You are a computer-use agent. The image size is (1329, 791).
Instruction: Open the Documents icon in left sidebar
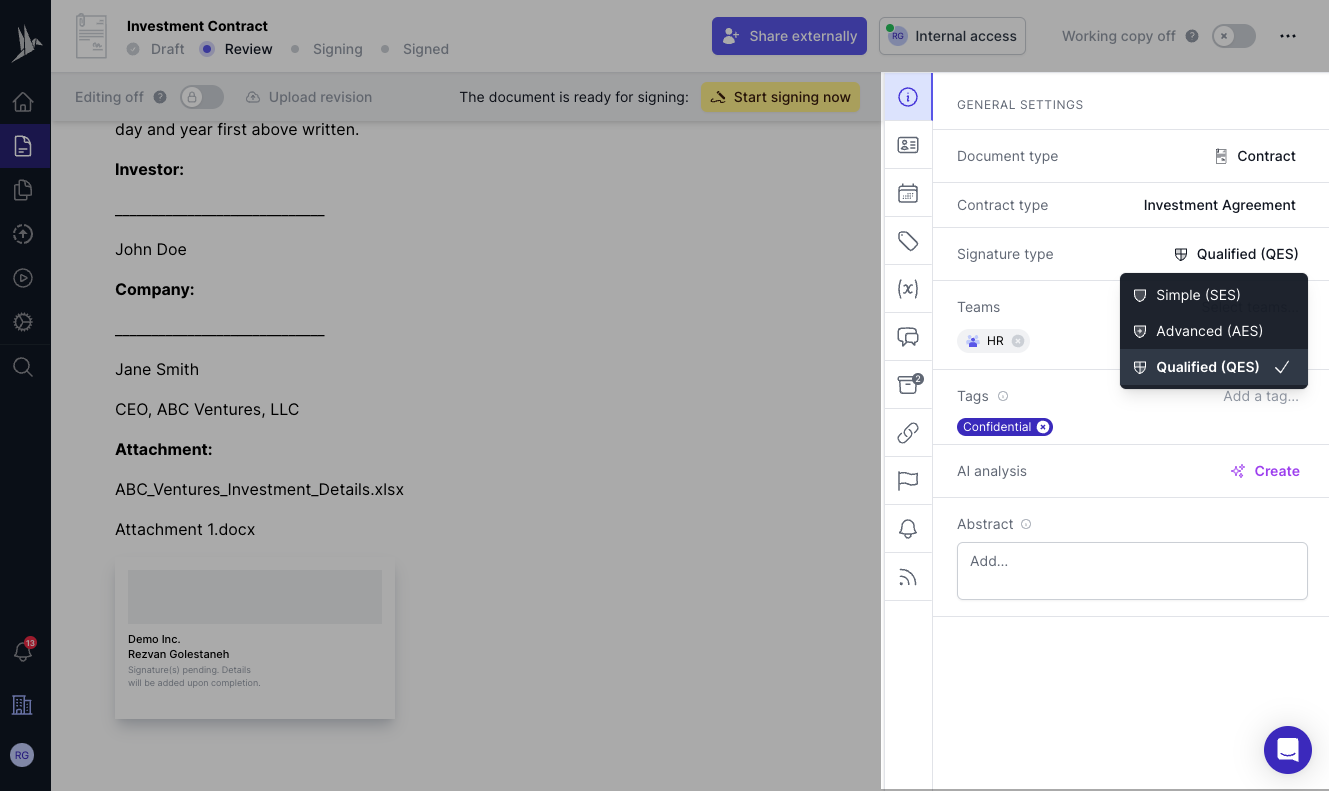click(23, 146)
